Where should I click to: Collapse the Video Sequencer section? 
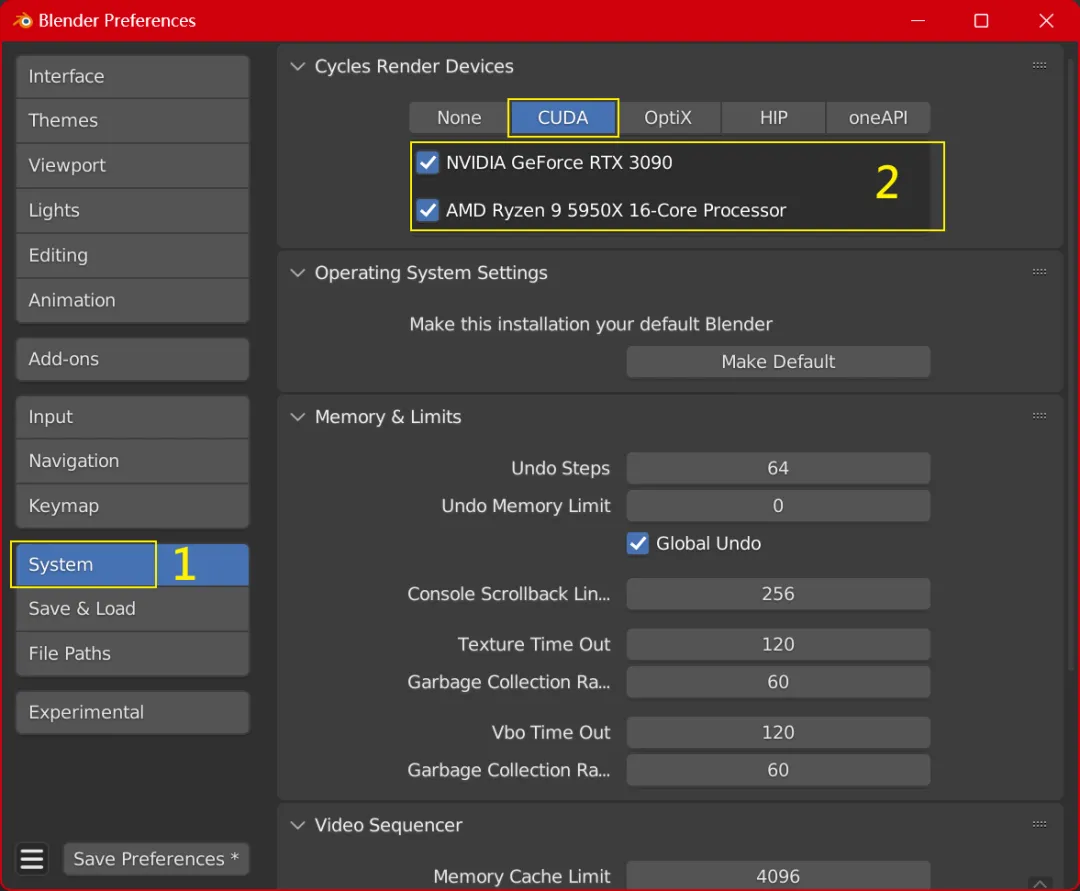298,825
